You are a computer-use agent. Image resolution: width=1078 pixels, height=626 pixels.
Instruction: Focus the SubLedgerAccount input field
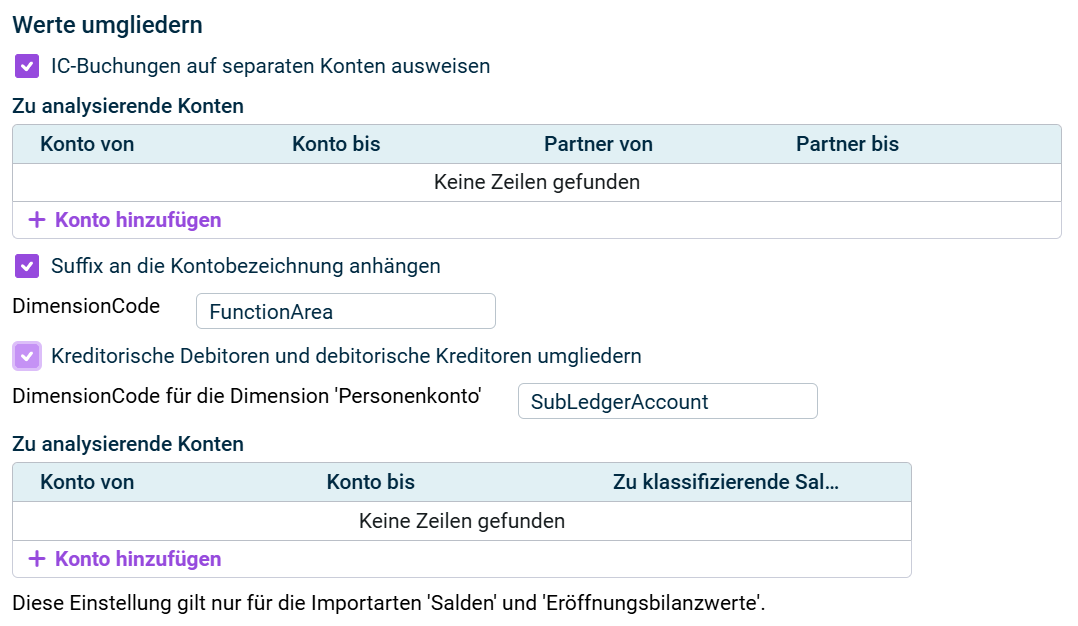click(667, 402)
